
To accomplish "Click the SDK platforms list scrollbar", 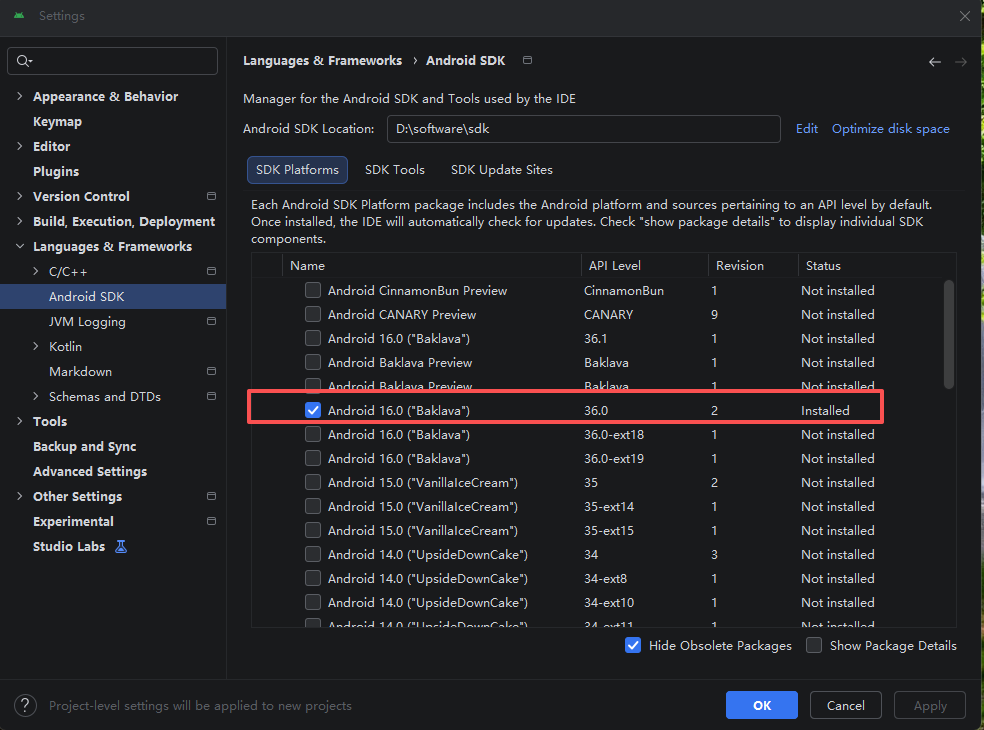I will click(949, 334).
